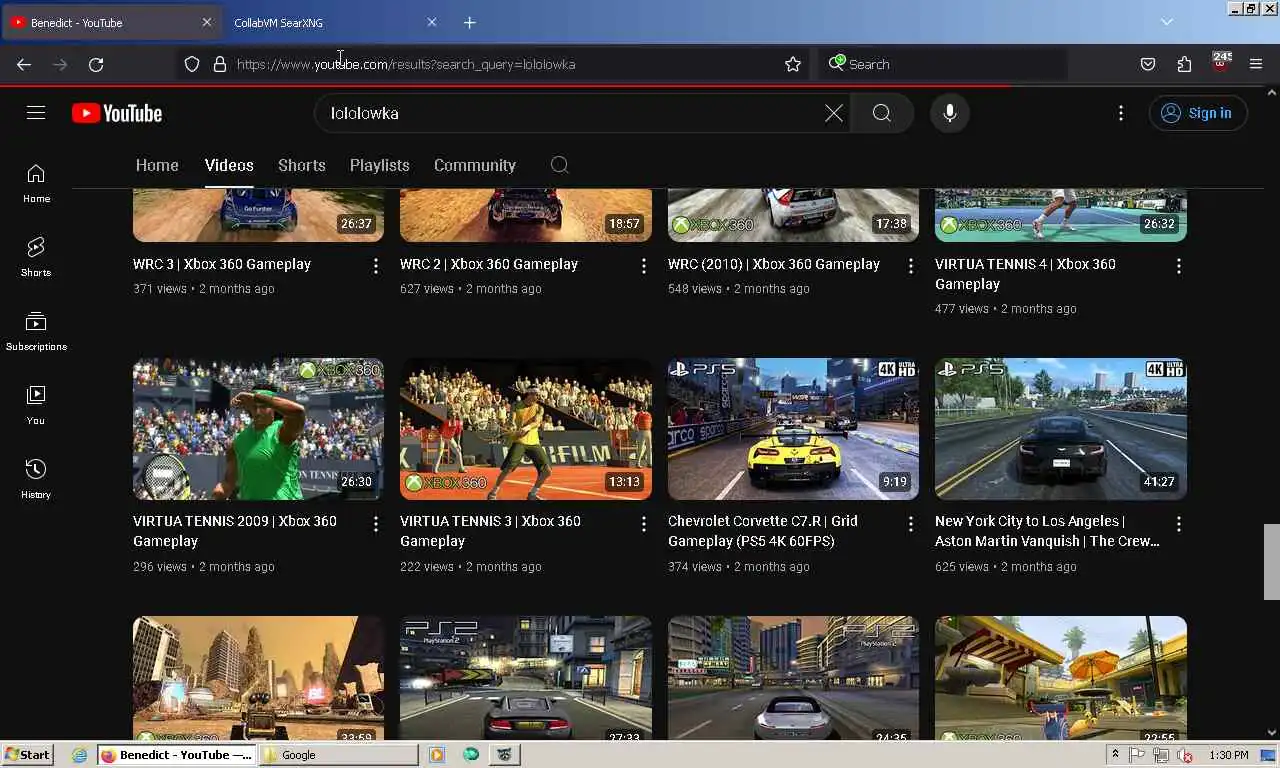The width and height of the screenshot is (1280, 768).
Task: Click the Sign in button
Action: (1197, 113)
